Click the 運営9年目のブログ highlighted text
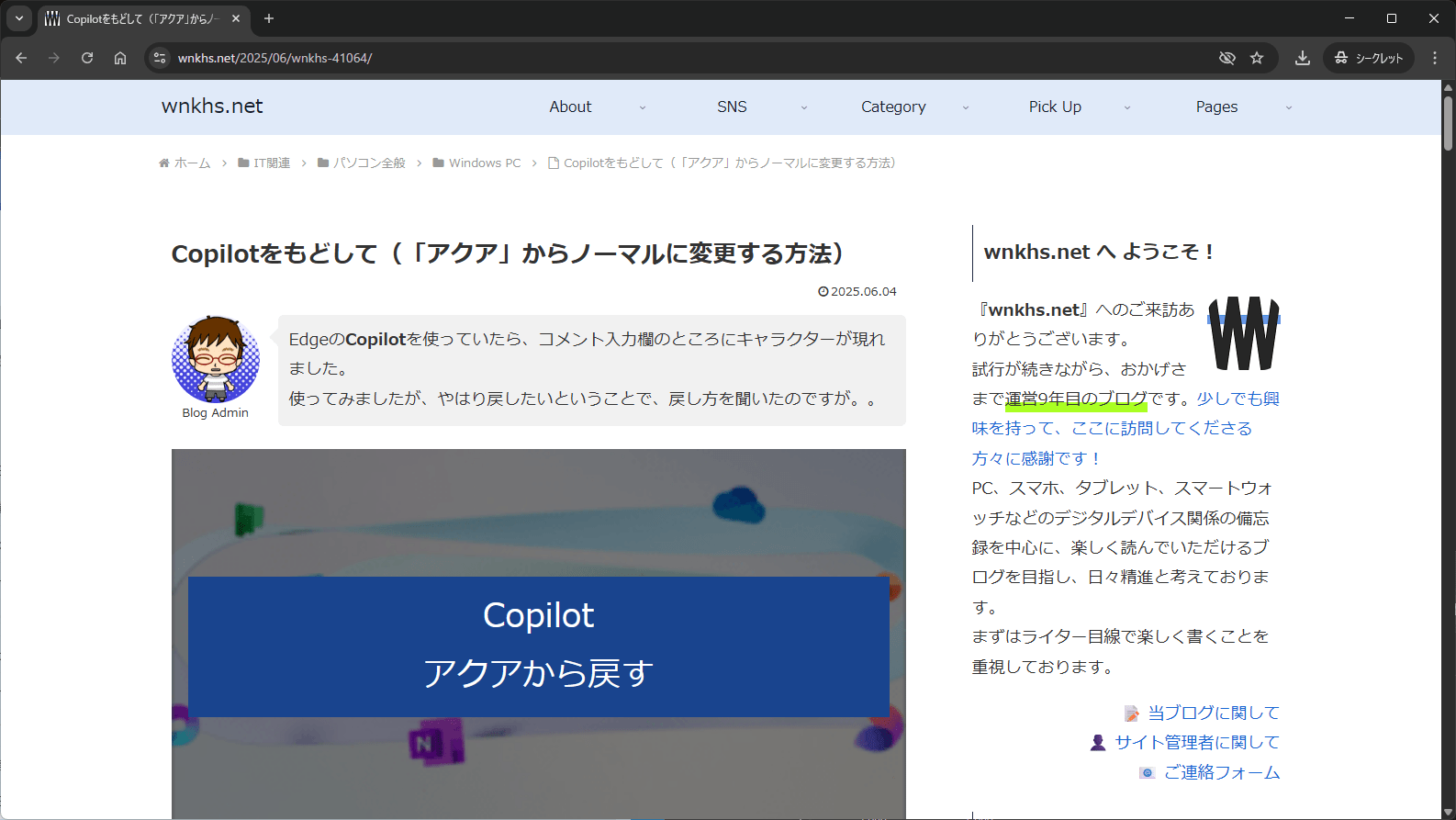This screenshot has height=820, width=1456. coord(1076,399)
